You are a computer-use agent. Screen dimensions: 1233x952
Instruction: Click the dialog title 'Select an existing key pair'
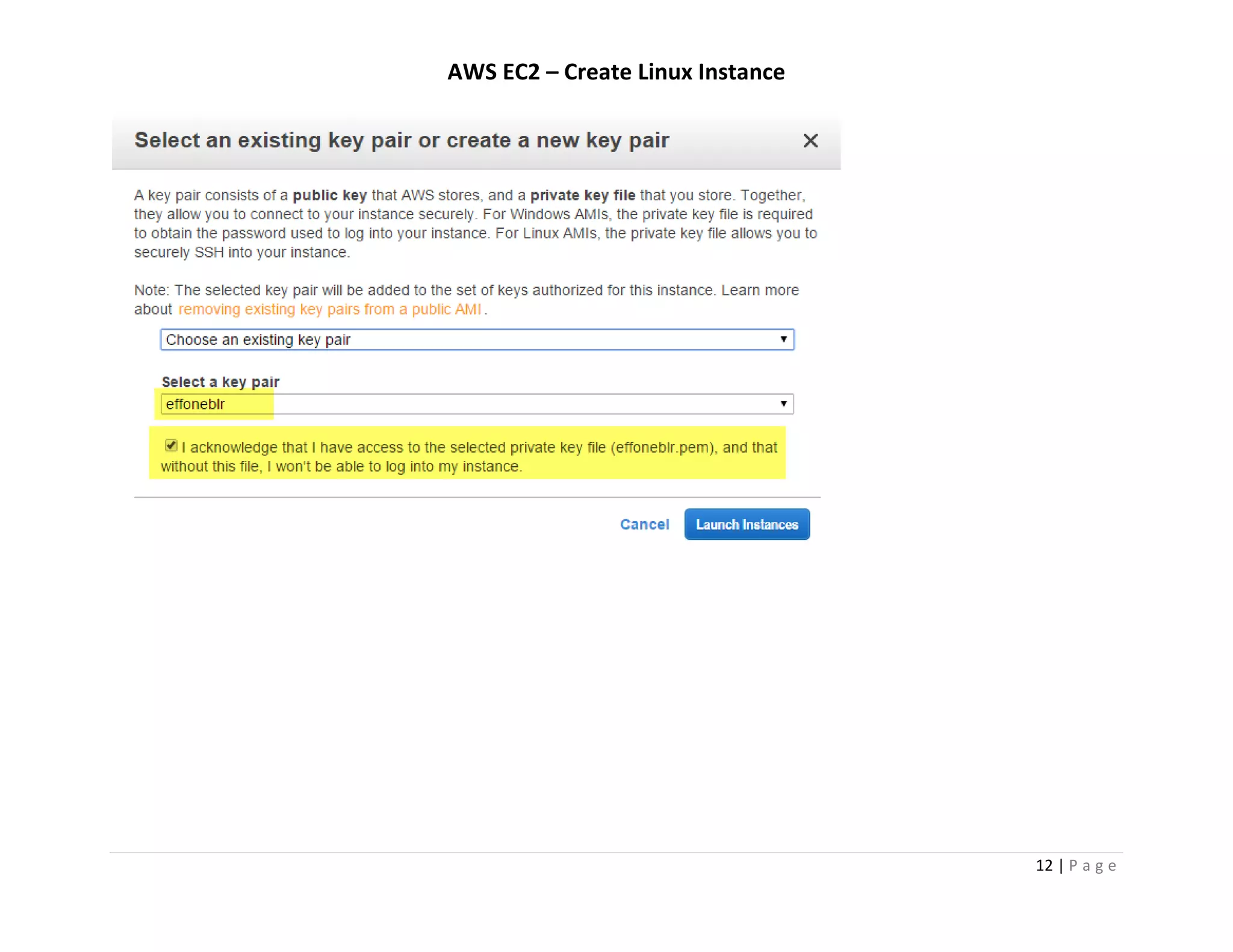[402, 140]
